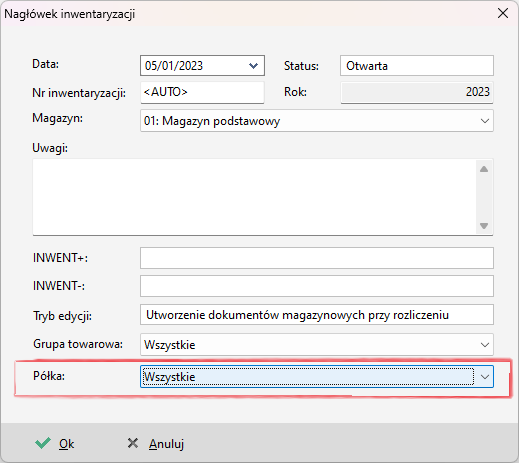The width and height of the screenshot is (519, 463).
Task: Cancel the dialog with Anuluj
Action: (x=156, y=444)
